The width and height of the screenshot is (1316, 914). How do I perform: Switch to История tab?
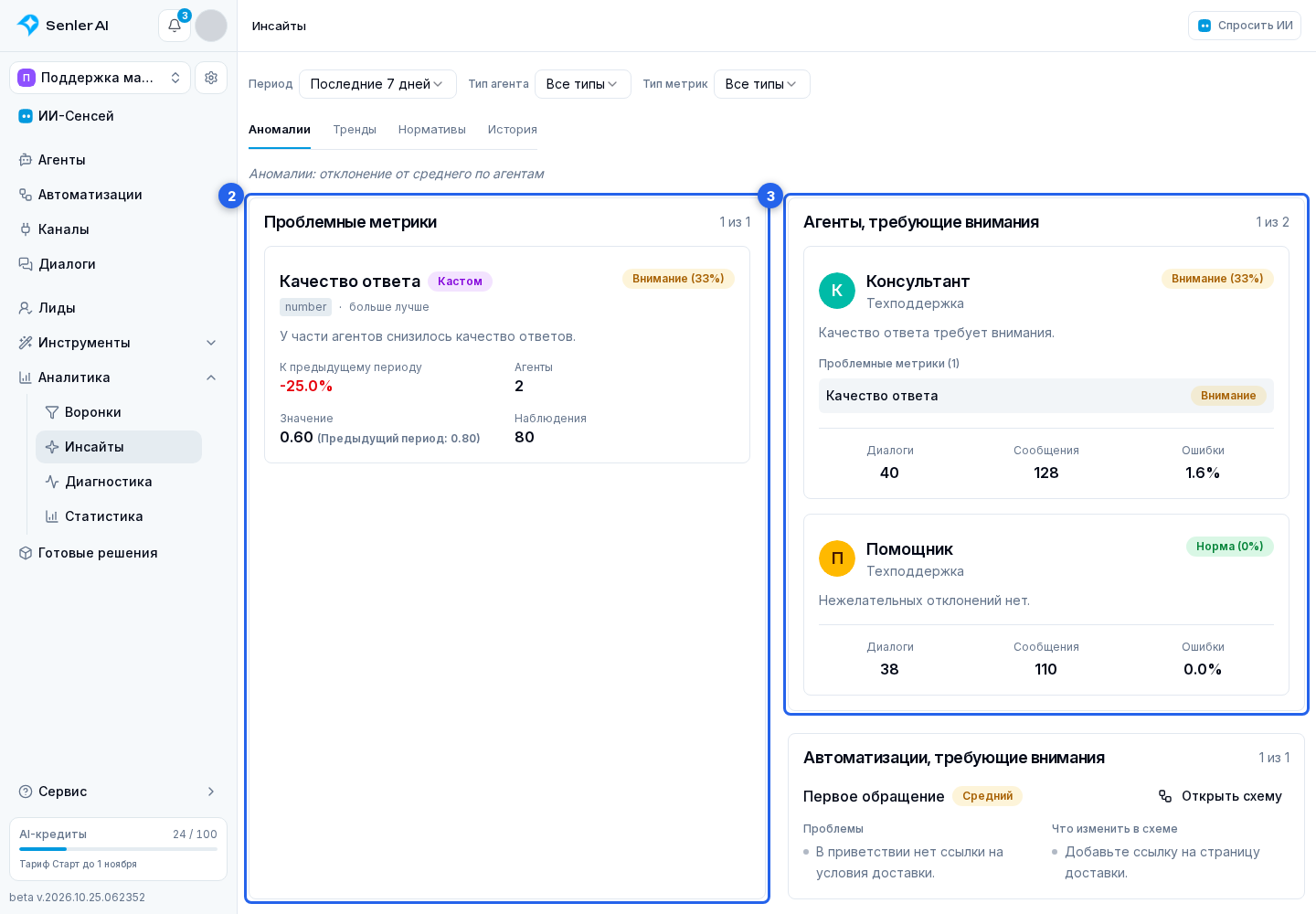pos(513,130)
